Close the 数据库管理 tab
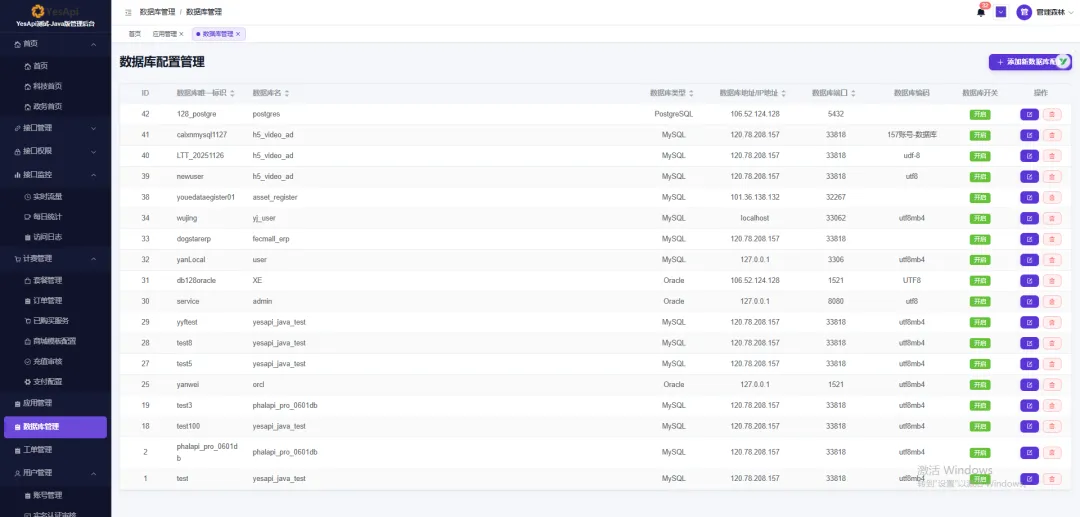 238,34
